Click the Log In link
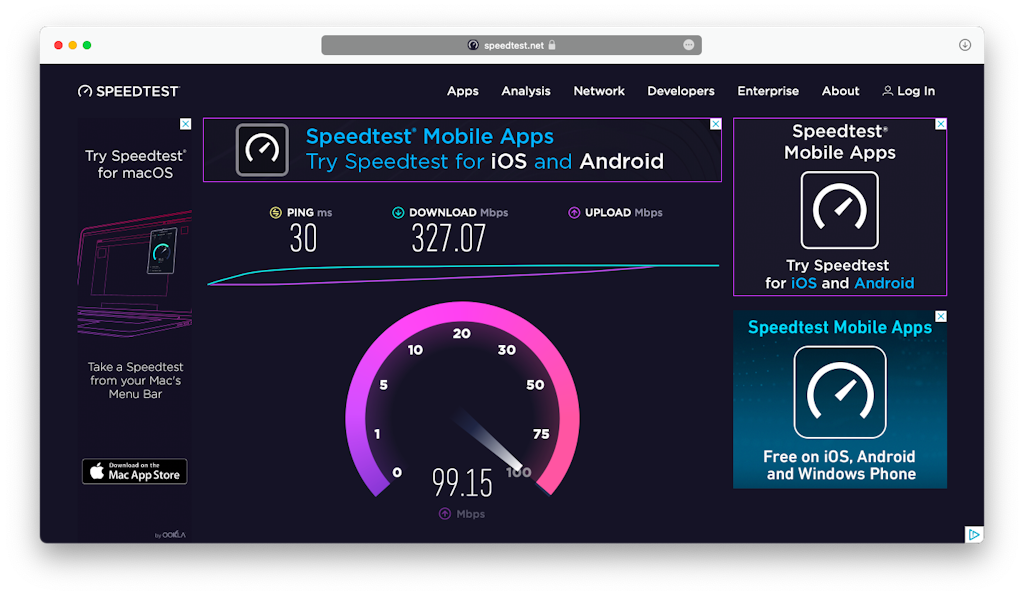The width and height of the screenshot is (1024, 596). coord(915,91)
